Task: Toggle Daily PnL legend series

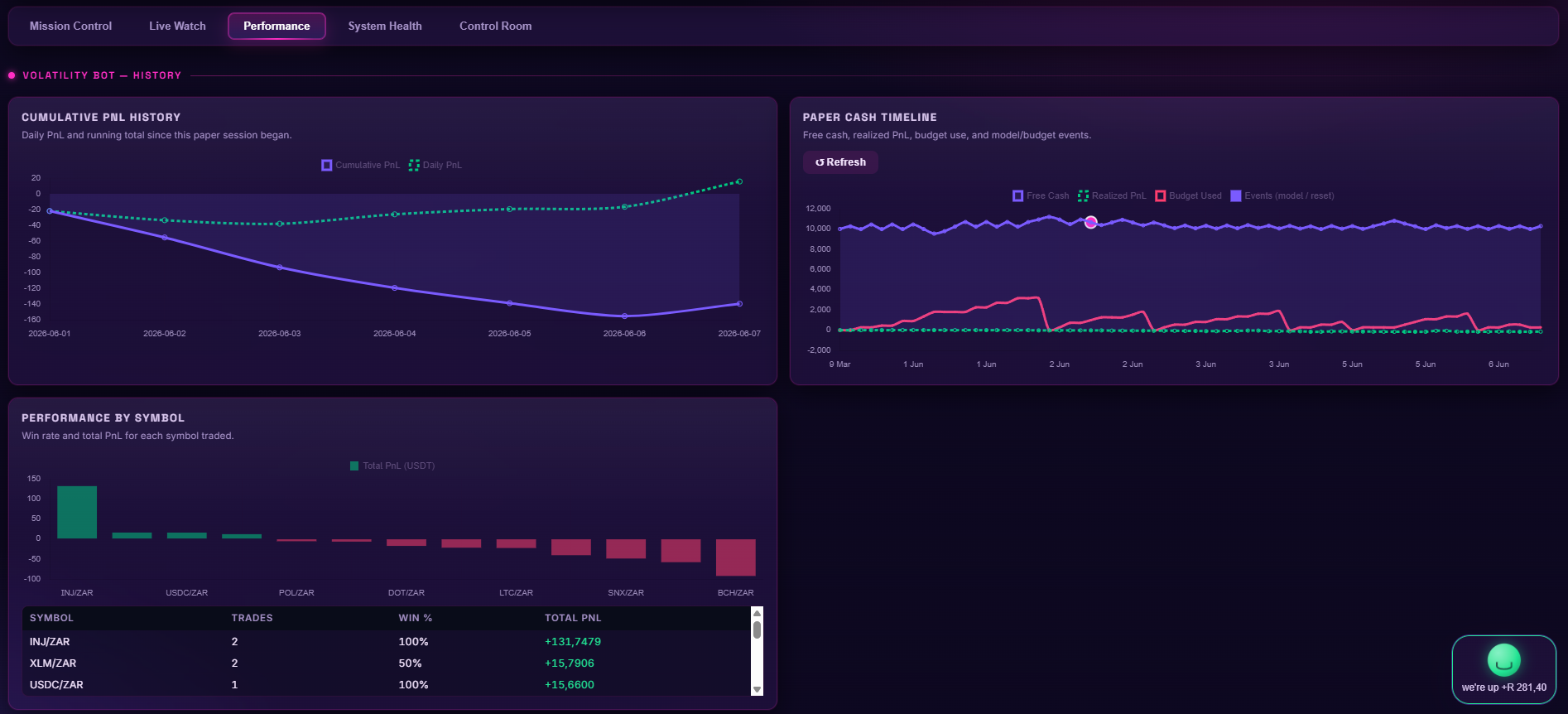Action: pyautogui.click(x=435, y=165)
